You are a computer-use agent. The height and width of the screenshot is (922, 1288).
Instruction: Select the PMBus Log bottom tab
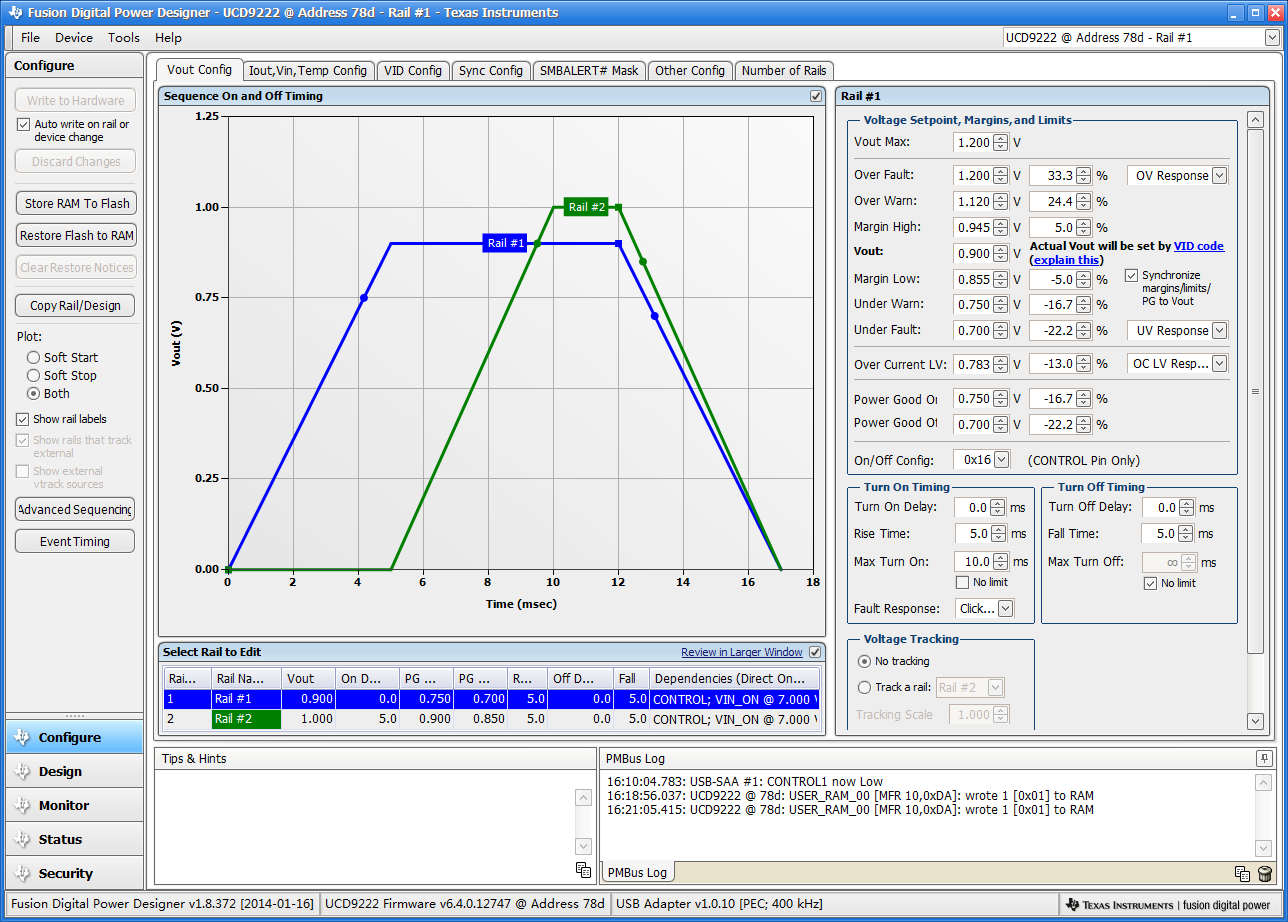tap(637, 872)
